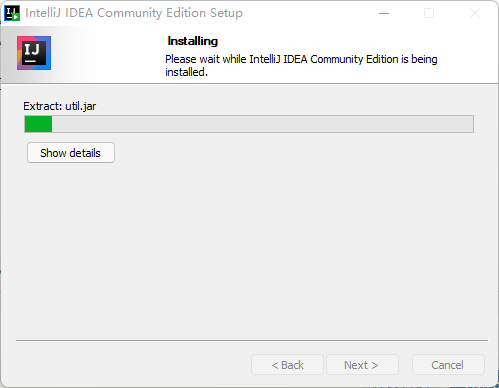Cancel the IntelliJ IDEA installation

coord(448,365)
